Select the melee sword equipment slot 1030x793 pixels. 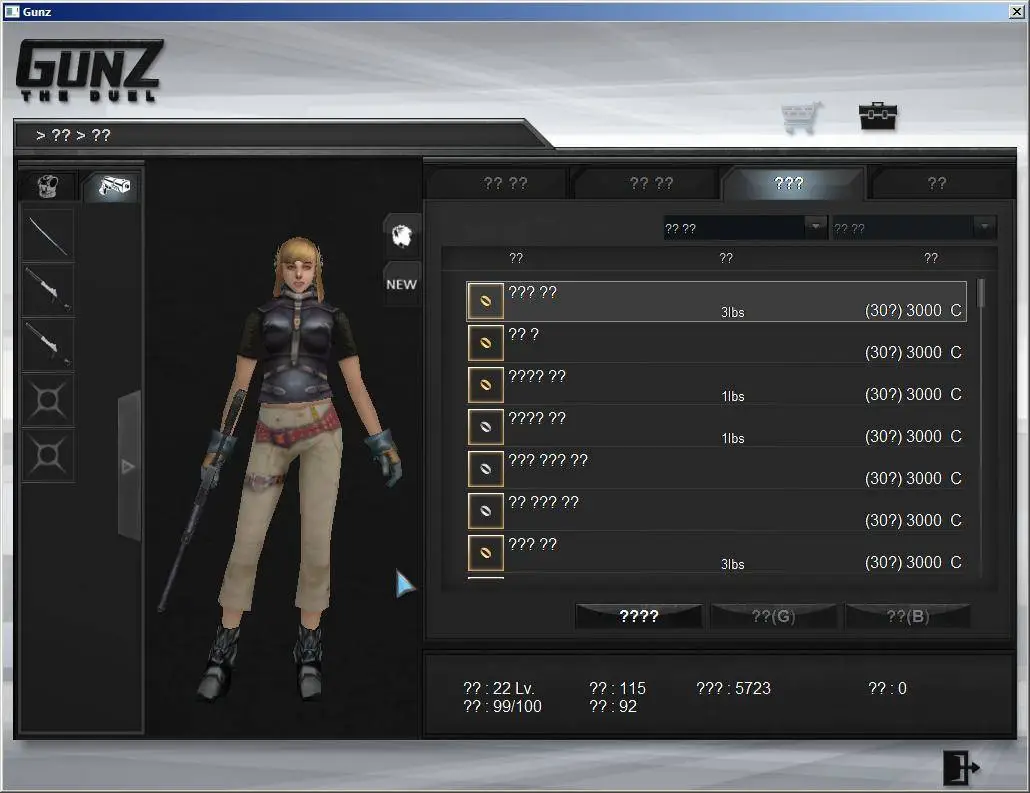pyautogui.click(x=48, y=235)
